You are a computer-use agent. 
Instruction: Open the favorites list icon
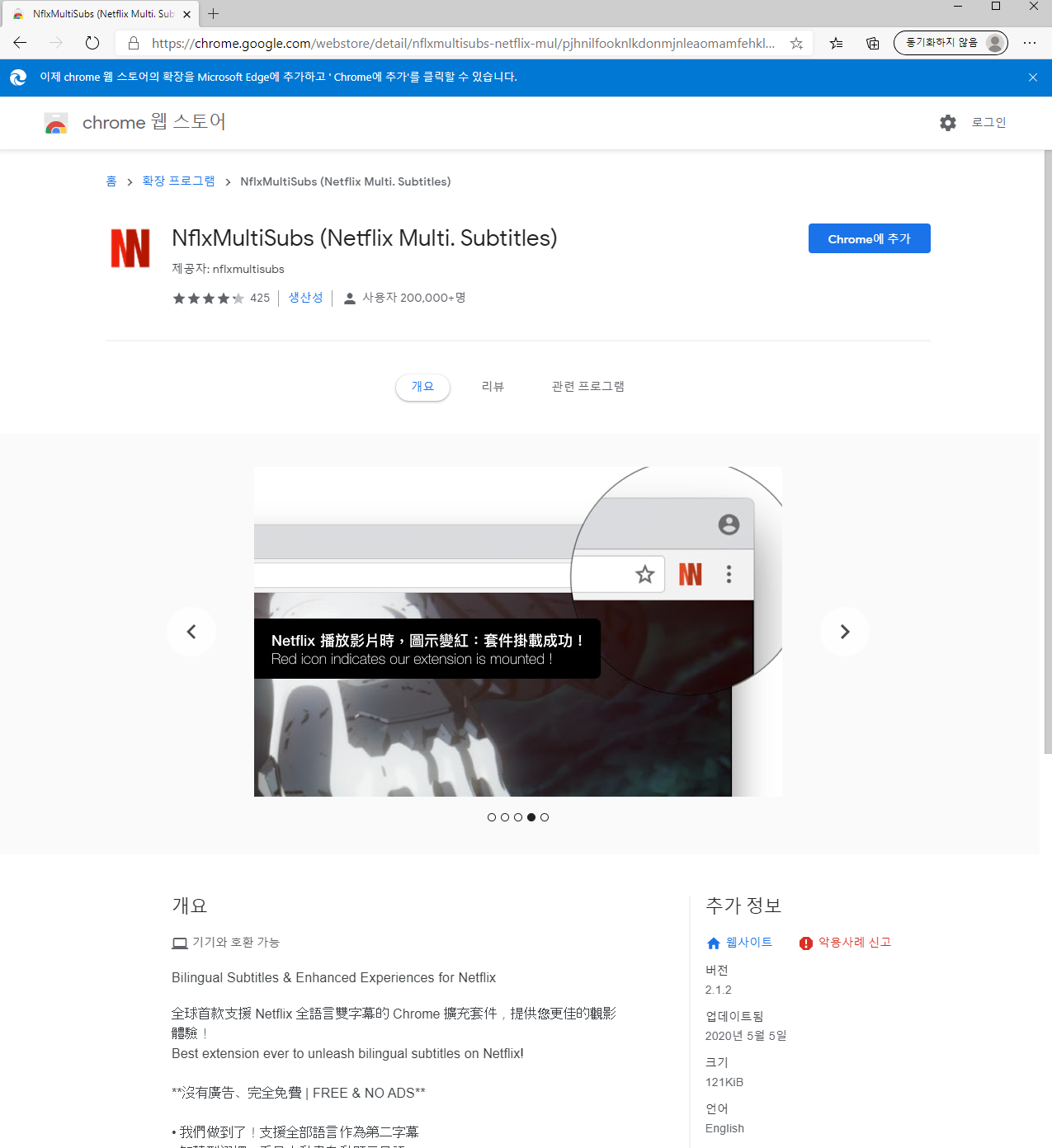coord(836,43)
